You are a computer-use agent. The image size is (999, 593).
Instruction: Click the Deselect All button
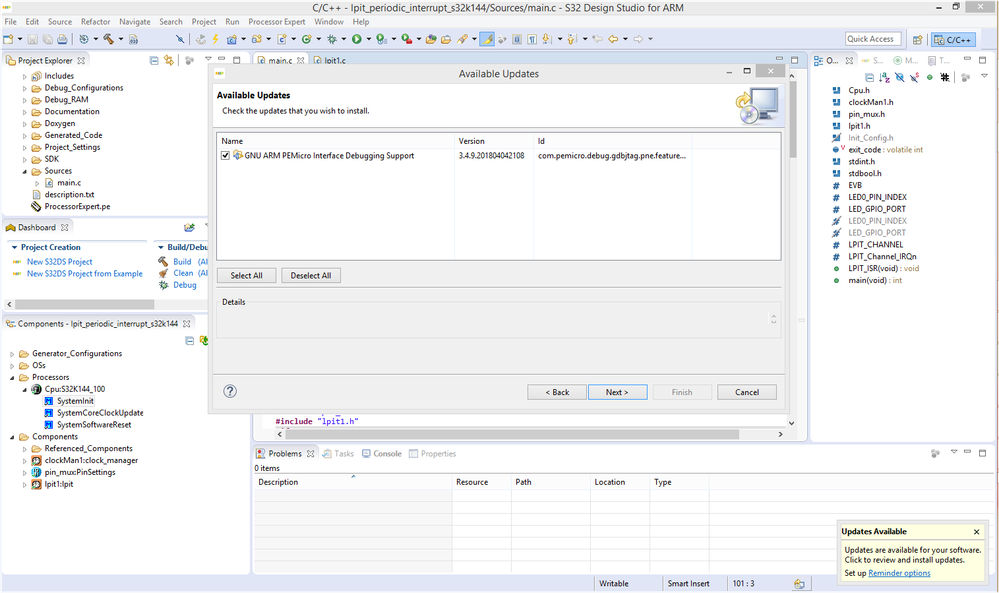pos(311,276)
